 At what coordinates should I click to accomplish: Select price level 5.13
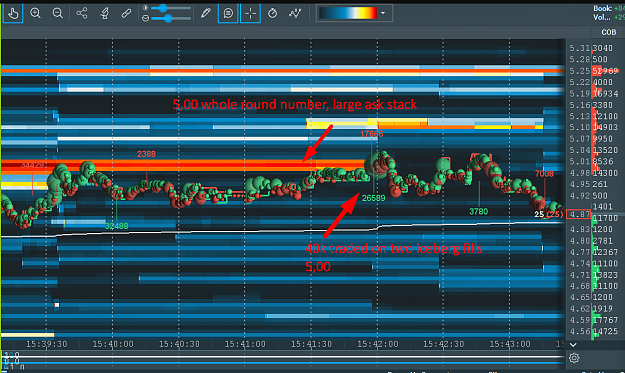(580, 116)
